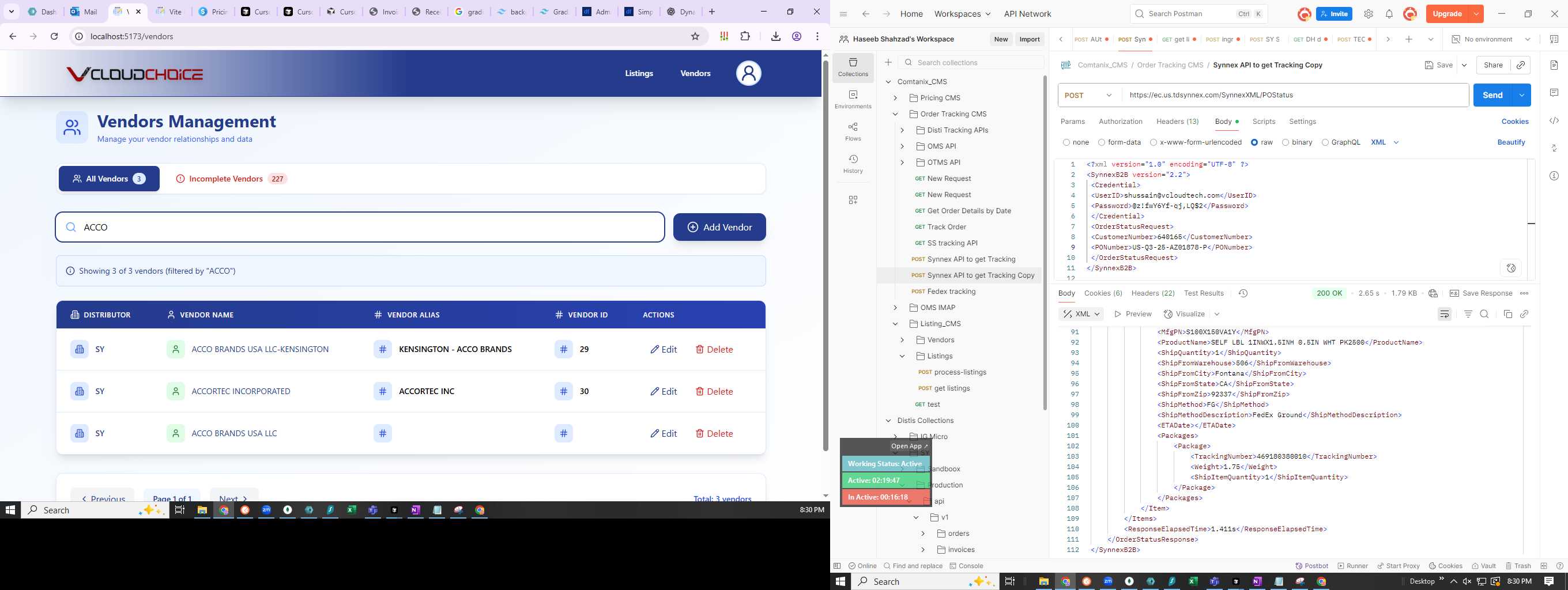Copy request link icon next to Share

coord(1521,65)
